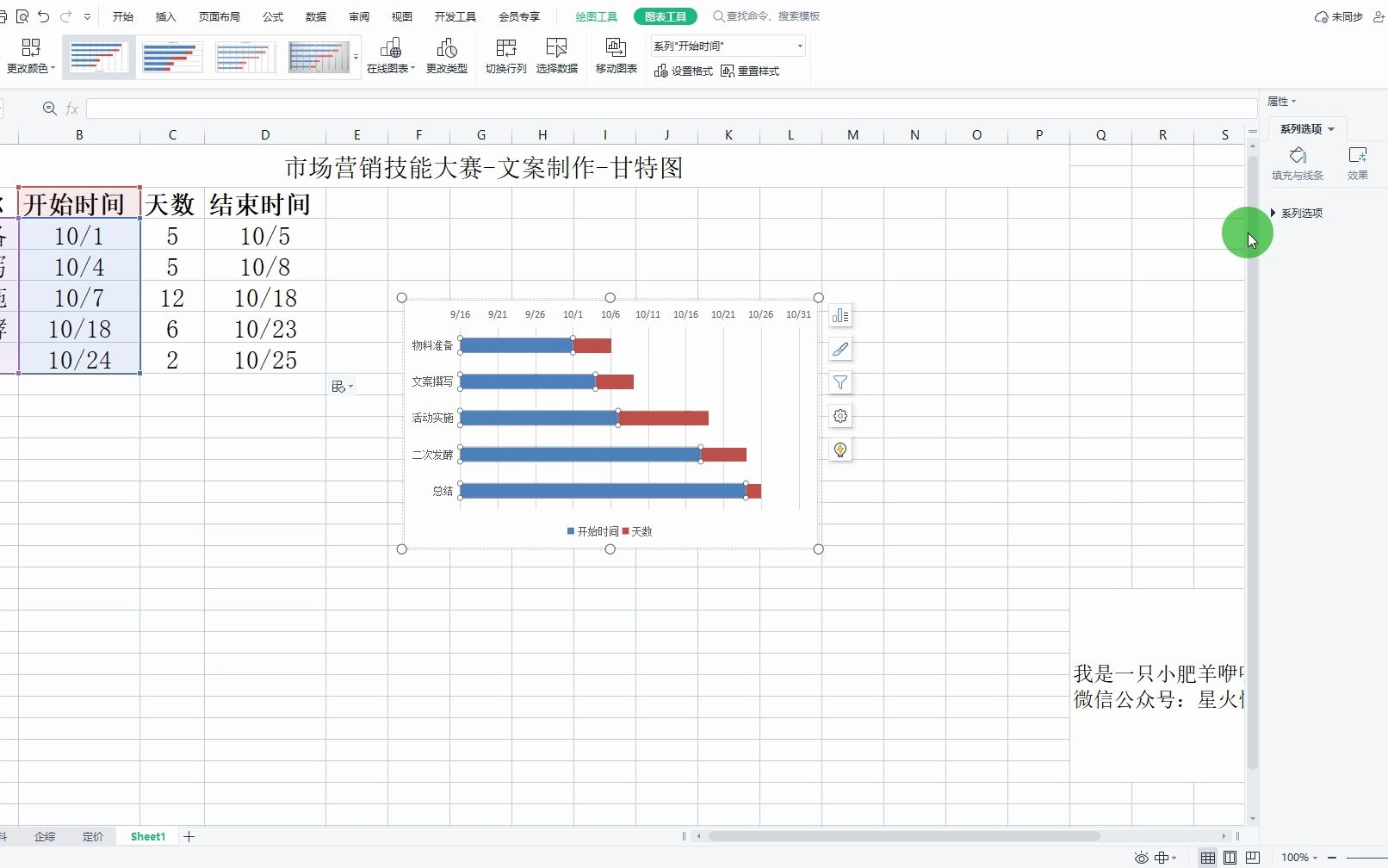Click into the formula bar input
Viewport: 1388px width, 868px height.
click(x=672, y=108)
